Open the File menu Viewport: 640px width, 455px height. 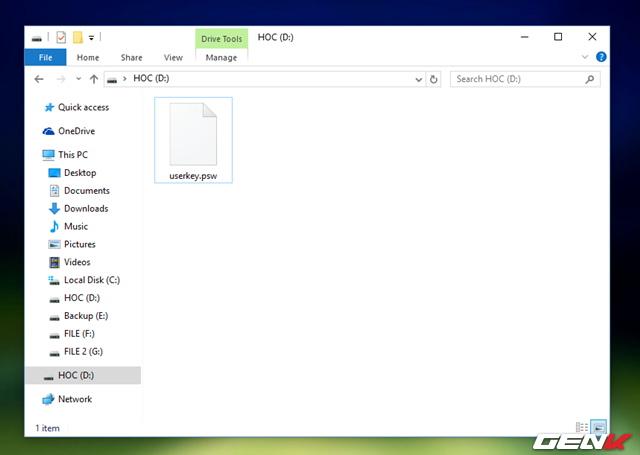[x=45, y=58]
